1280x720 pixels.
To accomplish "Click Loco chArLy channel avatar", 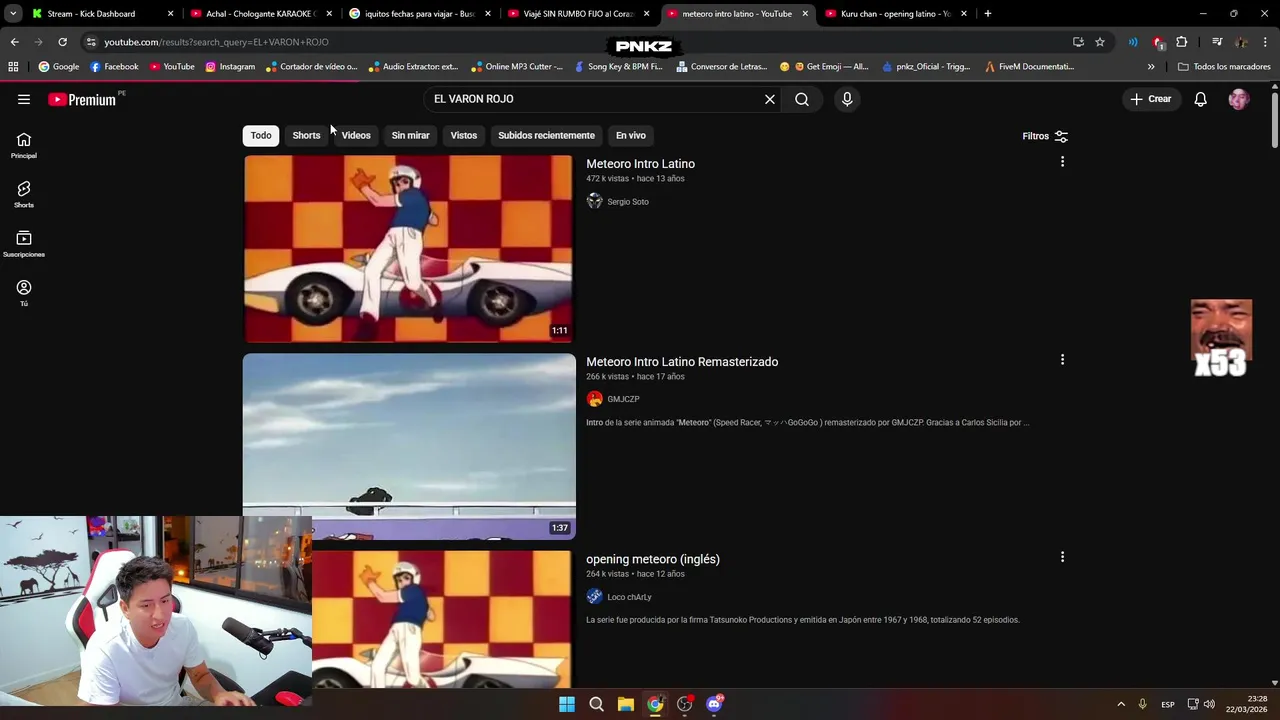I will point(595,597).
